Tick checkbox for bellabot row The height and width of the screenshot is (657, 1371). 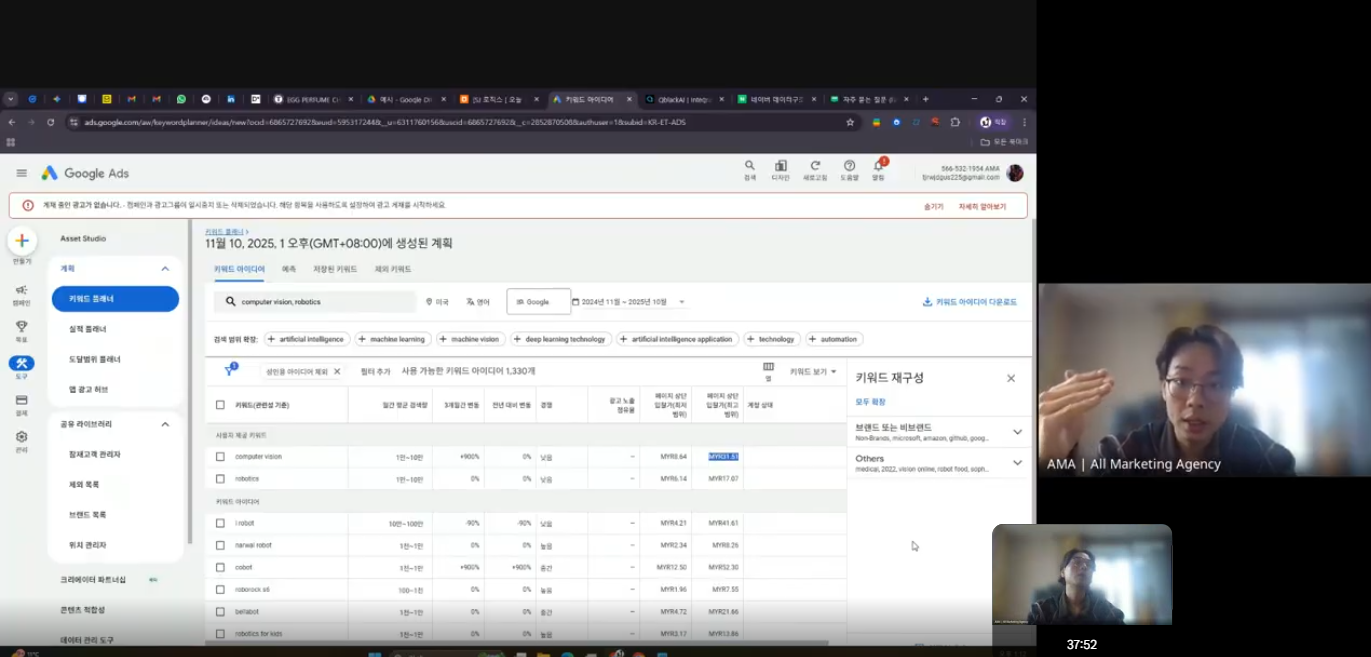[x=220, y=611]
